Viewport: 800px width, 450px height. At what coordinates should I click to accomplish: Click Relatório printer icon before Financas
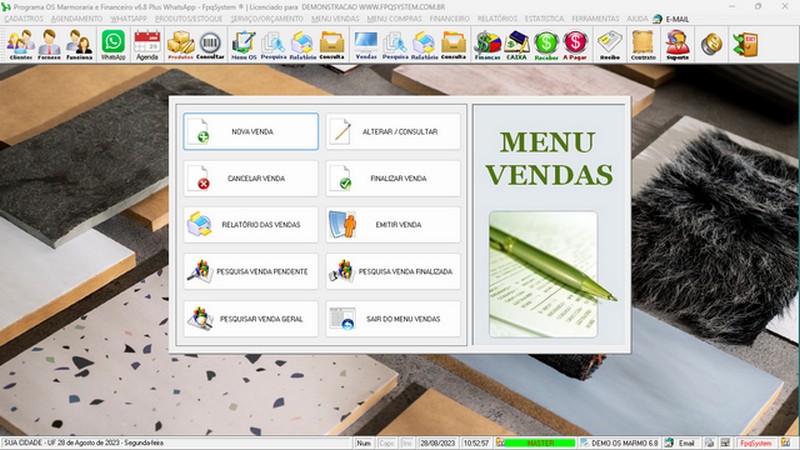coord(424,44)
